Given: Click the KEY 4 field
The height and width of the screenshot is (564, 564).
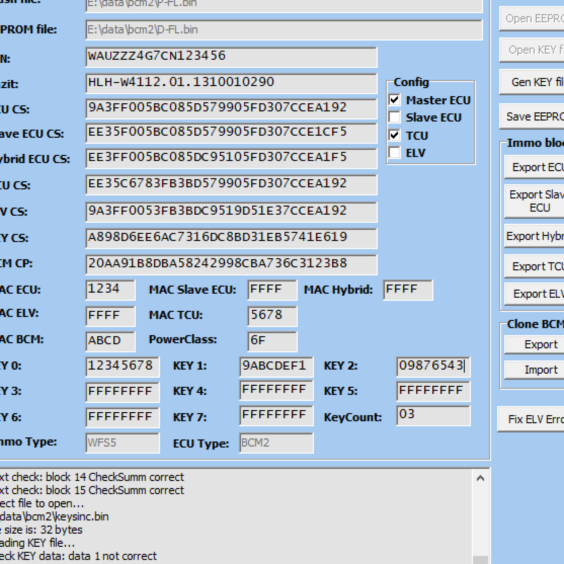Looking at the screenshot, I should (x=276, y=391).
